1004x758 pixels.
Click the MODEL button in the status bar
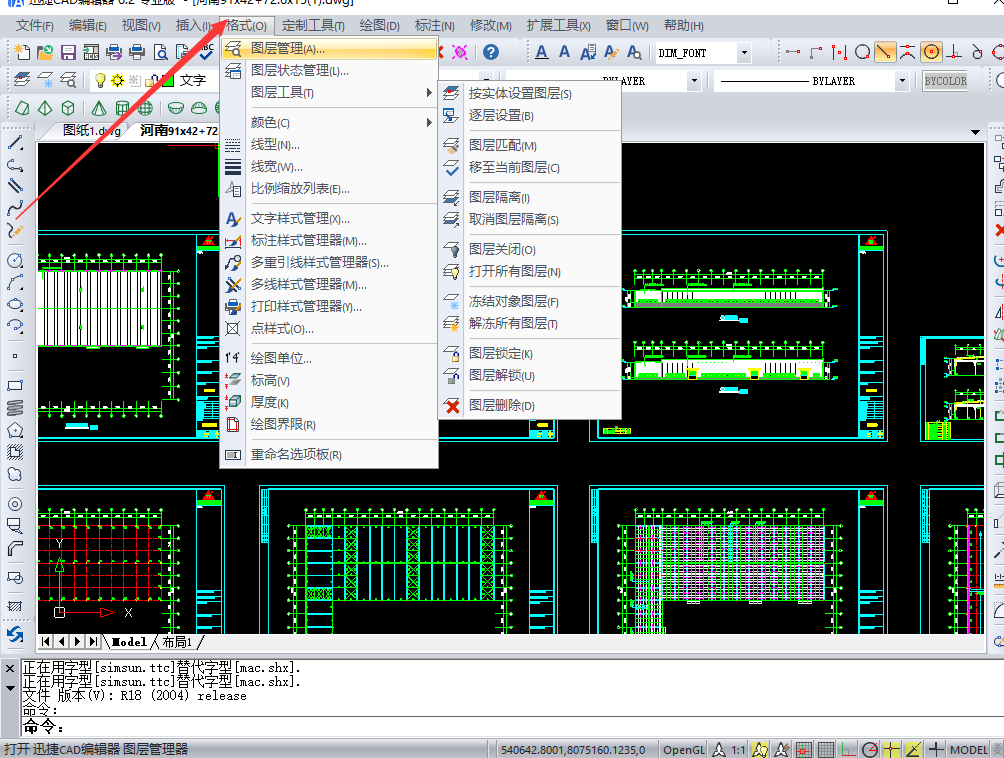(x=969, y=747)
